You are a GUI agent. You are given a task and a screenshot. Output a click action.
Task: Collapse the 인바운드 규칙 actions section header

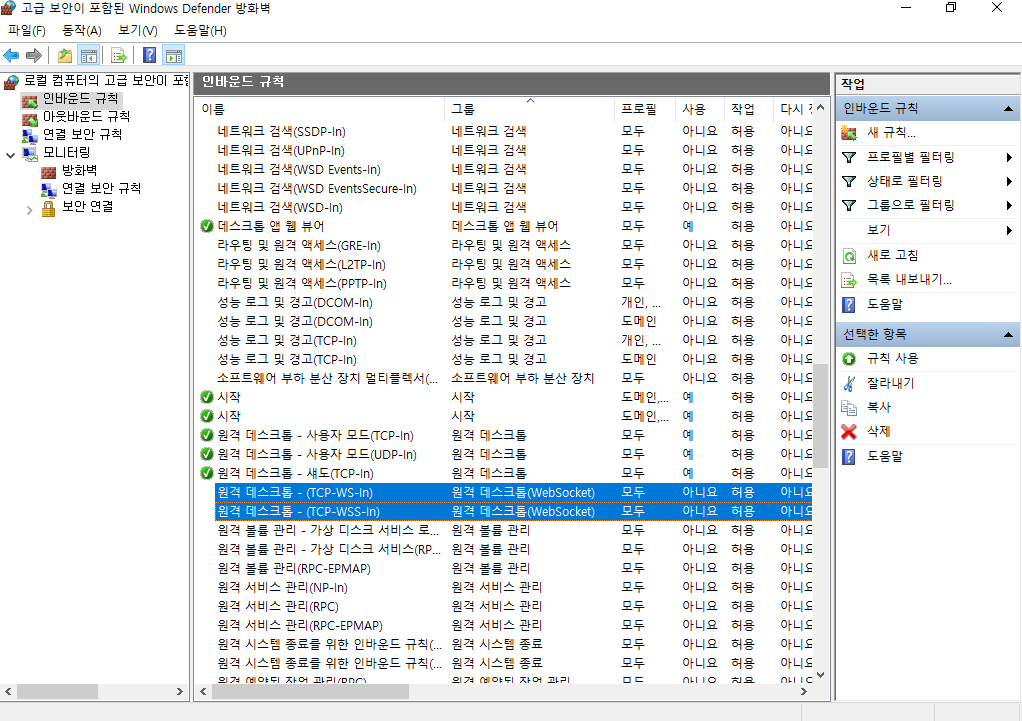1008,109
